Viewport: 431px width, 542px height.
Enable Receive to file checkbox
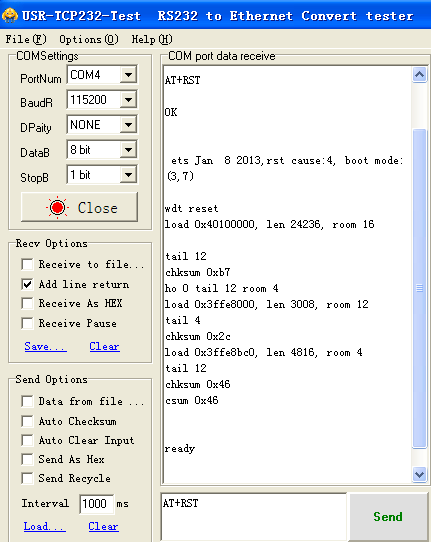tap(27, 264)
